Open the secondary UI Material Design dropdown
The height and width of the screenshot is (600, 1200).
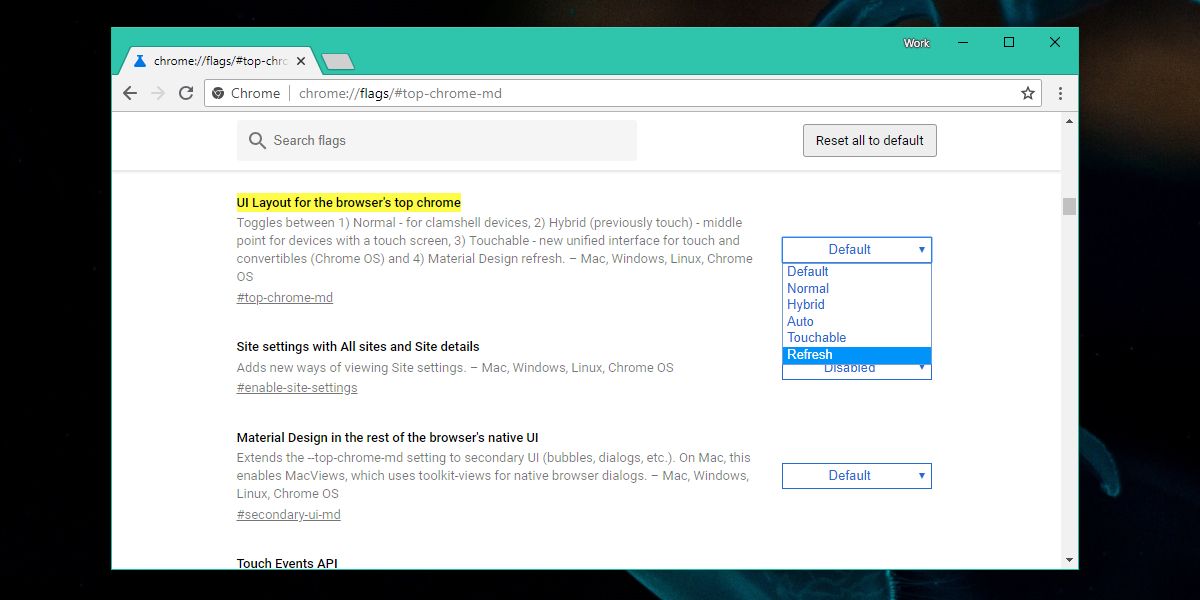(857, 476)
